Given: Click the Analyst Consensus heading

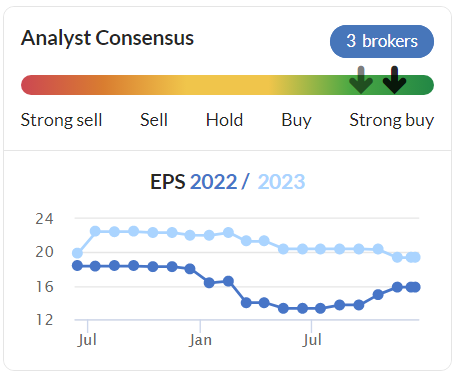Looking at the screenshot, I should click(x=107, y=38).
